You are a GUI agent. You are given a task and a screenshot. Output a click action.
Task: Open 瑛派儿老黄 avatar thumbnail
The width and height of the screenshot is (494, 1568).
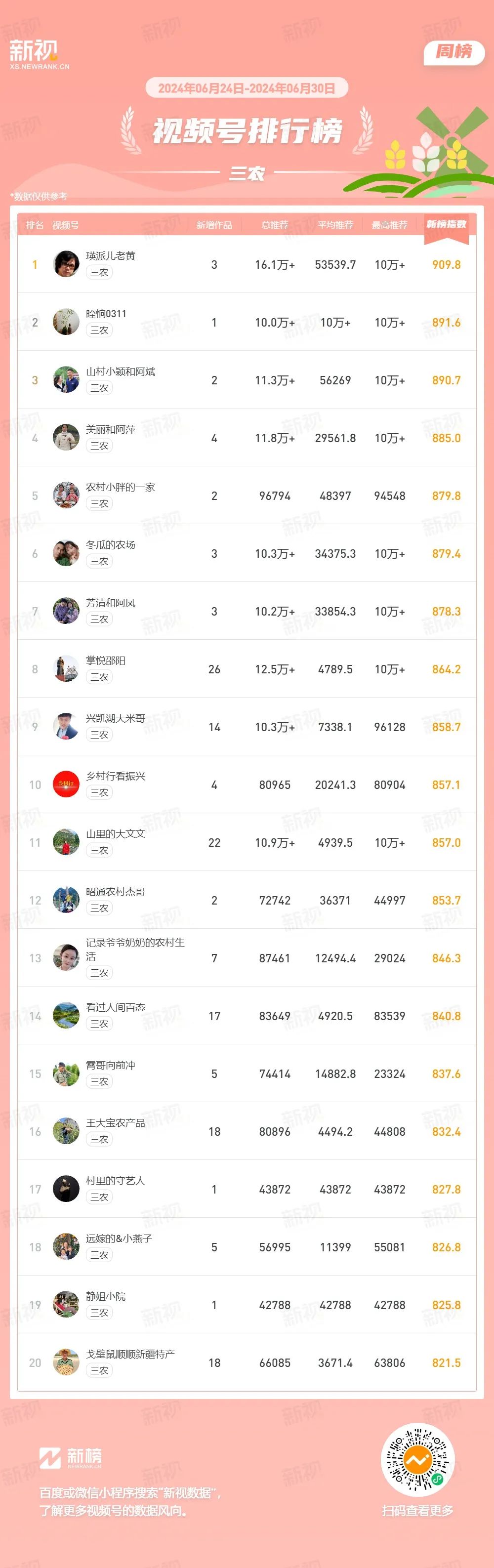point(66,264)
